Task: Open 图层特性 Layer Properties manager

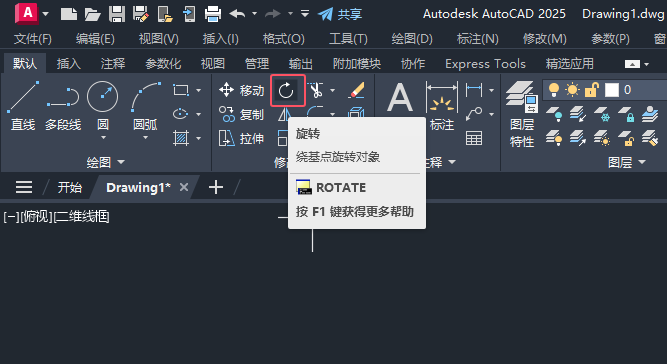Action: coord(522,114)
